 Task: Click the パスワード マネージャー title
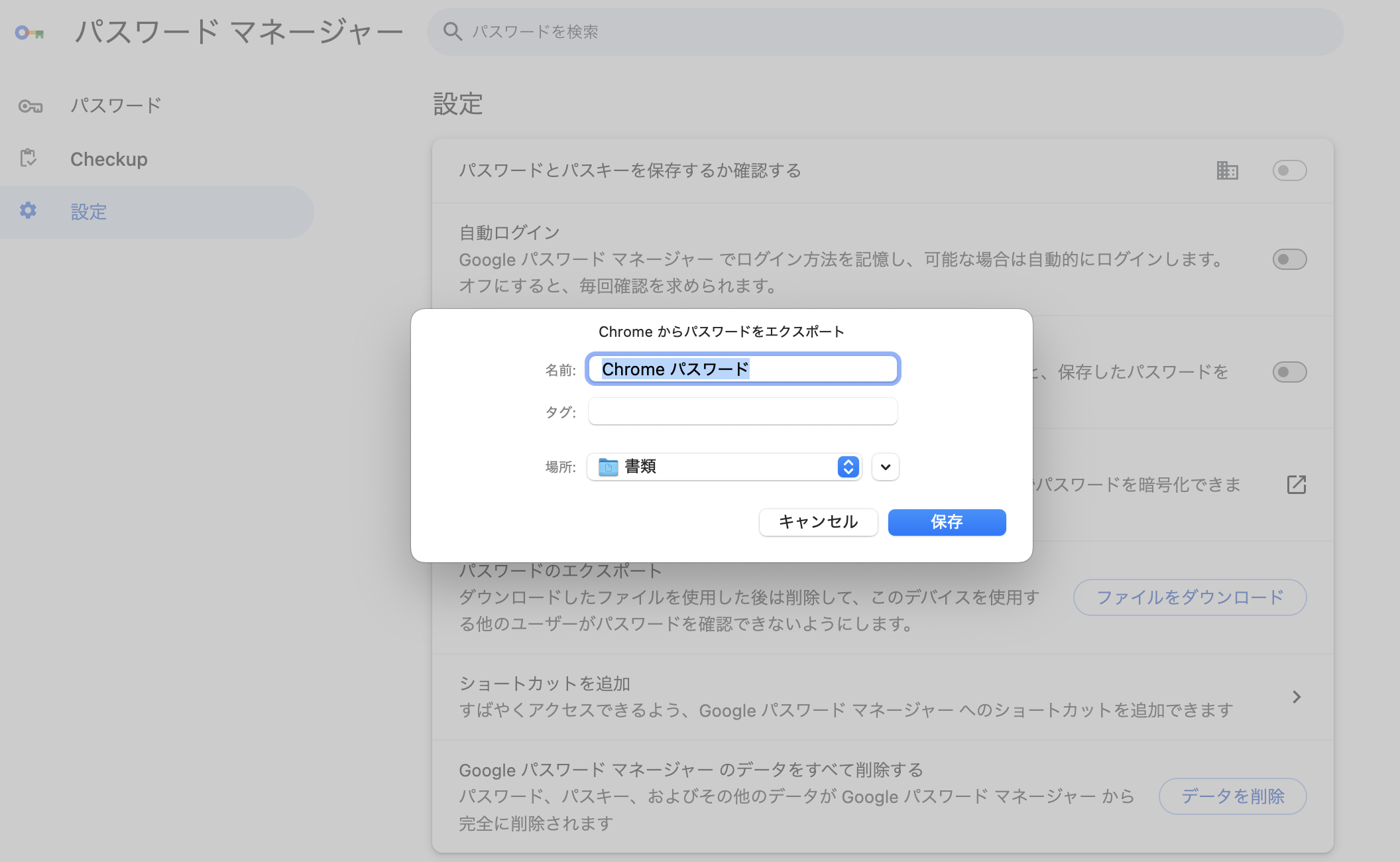click(x=239, y=32)
